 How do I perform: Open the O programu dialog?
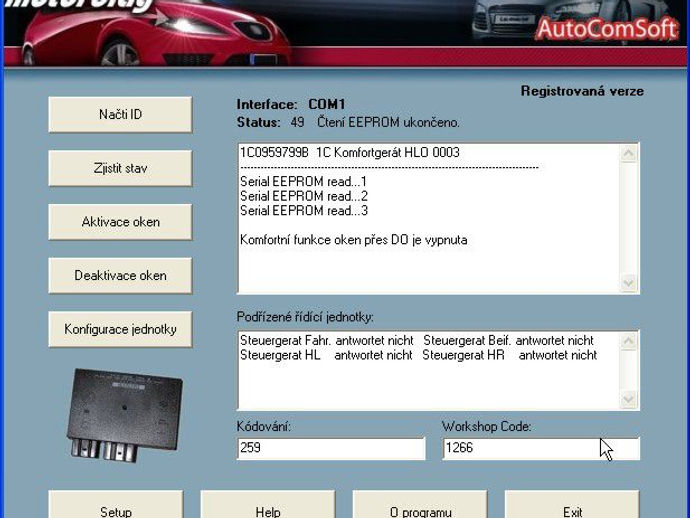420,505
